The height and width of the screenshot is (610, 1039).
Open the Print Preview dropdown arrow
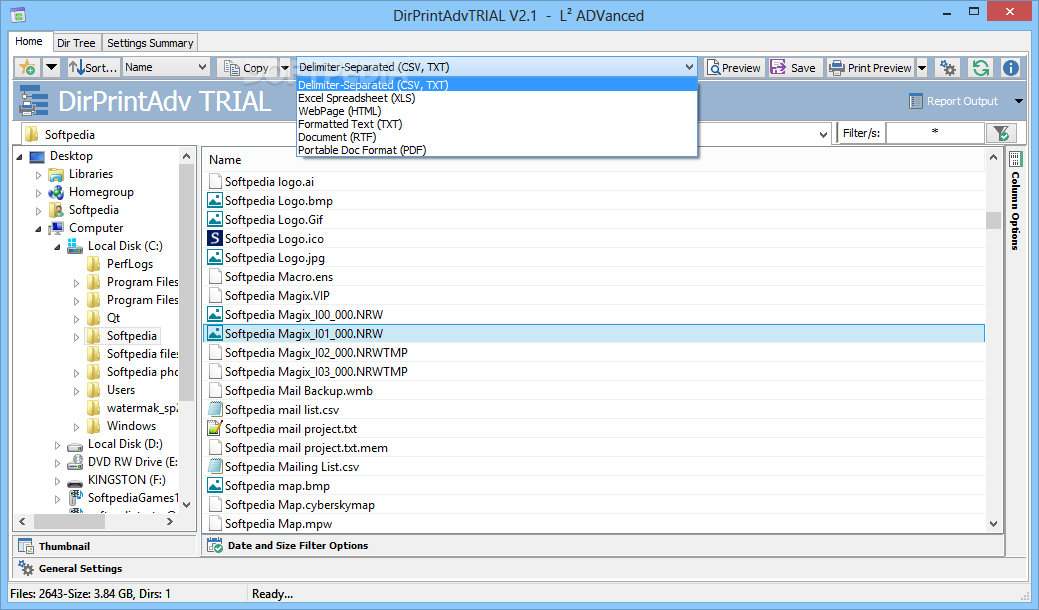tap(922, 68)
